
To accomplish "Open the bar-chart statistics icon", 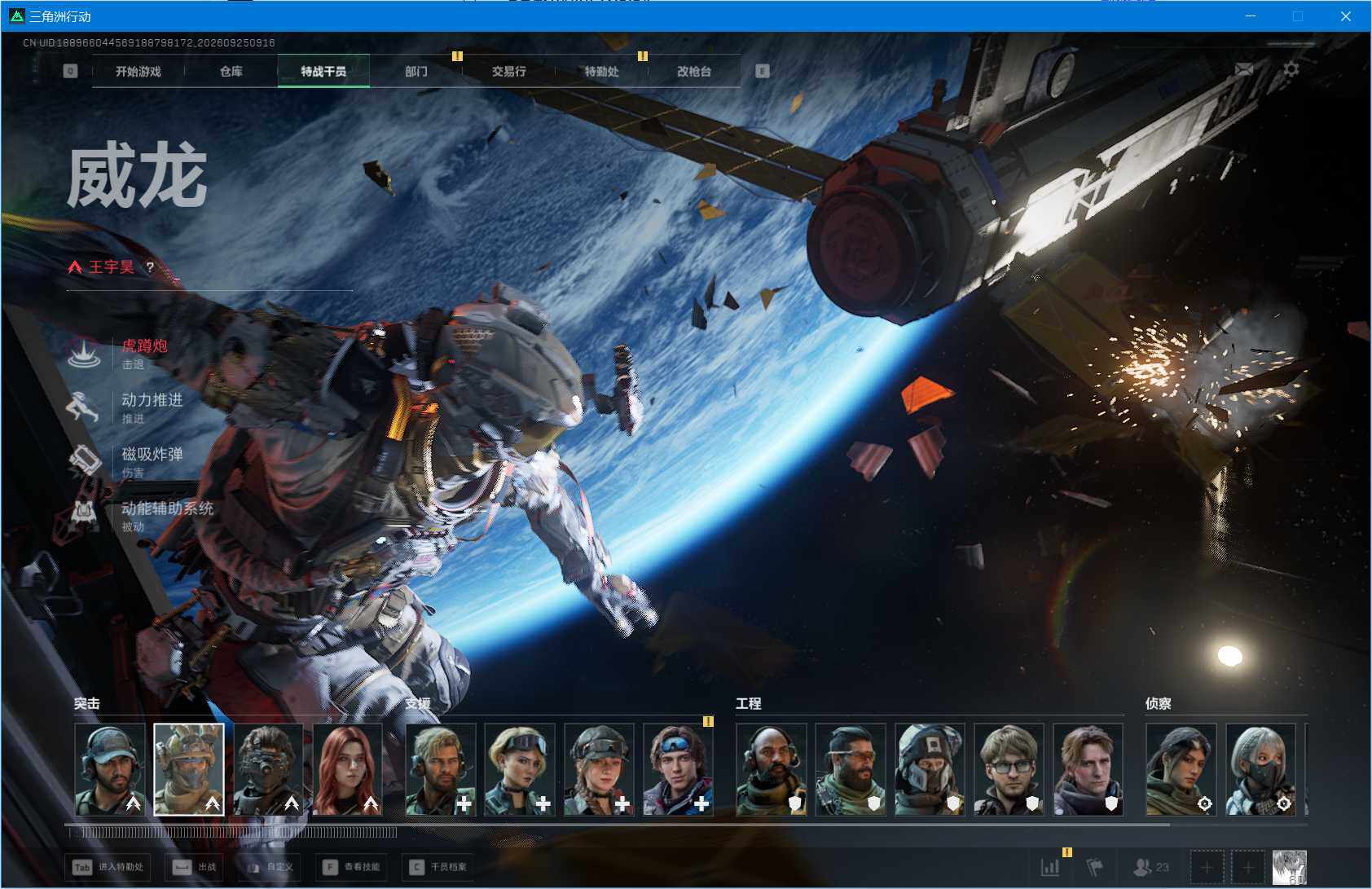I will [1051, 867].
